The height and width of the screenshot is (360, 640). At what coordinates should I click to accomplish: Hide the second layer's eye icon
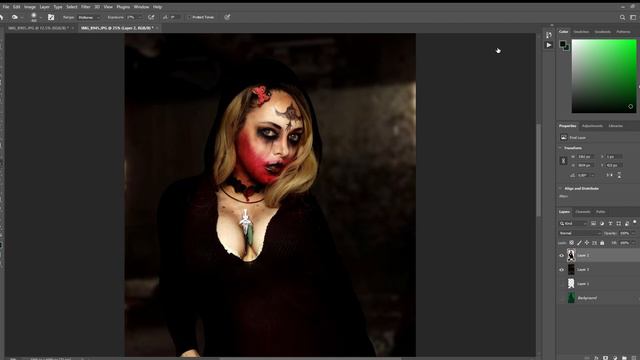click(x=562, y=269)
